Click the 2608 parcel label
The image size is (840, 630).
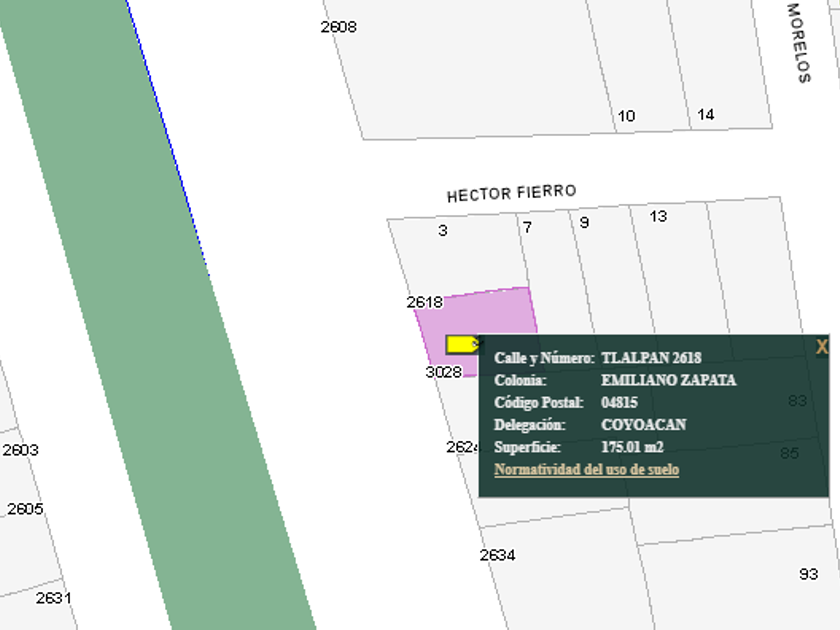tap(339, 27)
